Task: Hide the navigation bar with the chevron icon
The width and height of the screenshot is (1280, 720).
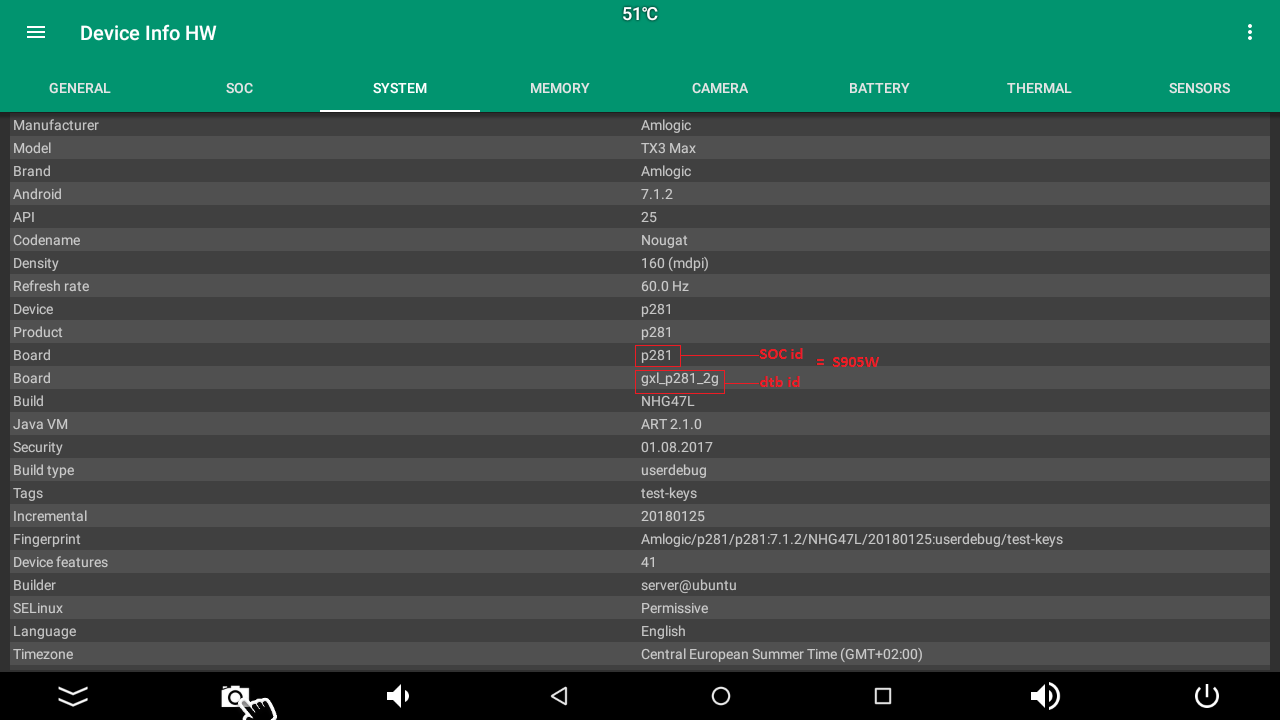Action: click(73, 696)
